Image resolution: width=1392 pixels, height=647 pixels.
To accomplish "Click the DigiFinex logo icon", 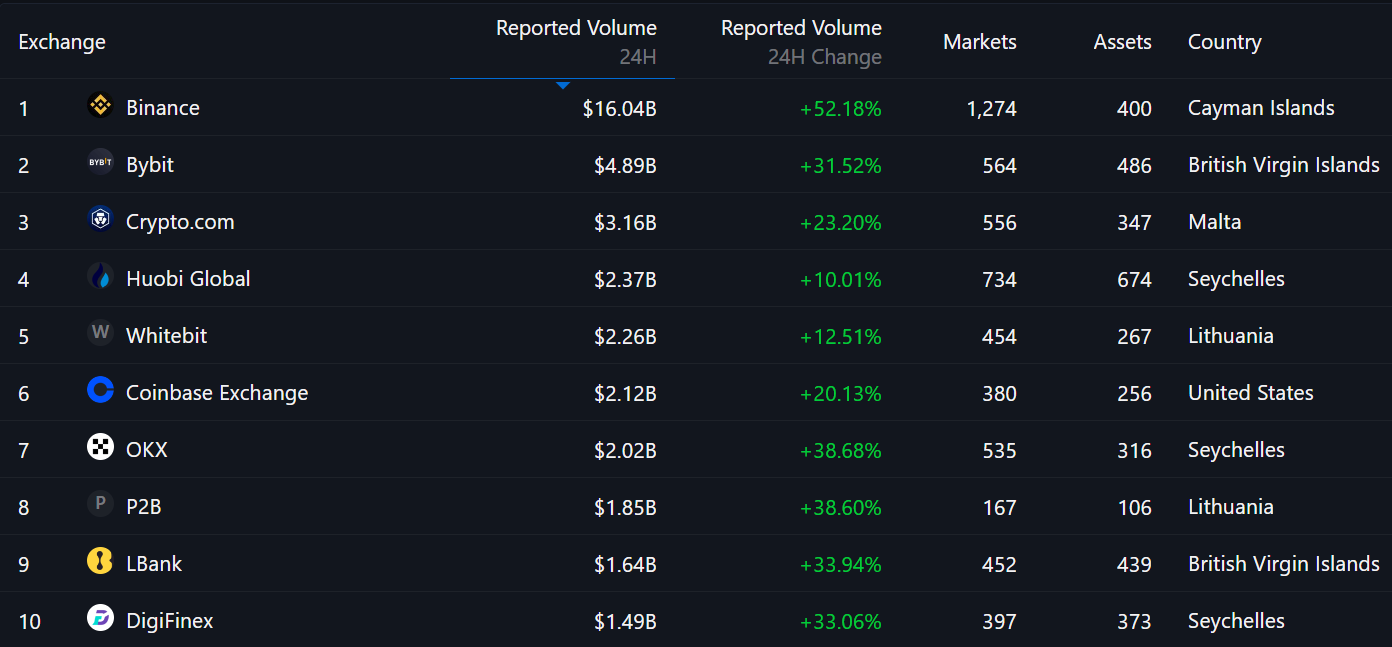I will (x=100, y=618).
